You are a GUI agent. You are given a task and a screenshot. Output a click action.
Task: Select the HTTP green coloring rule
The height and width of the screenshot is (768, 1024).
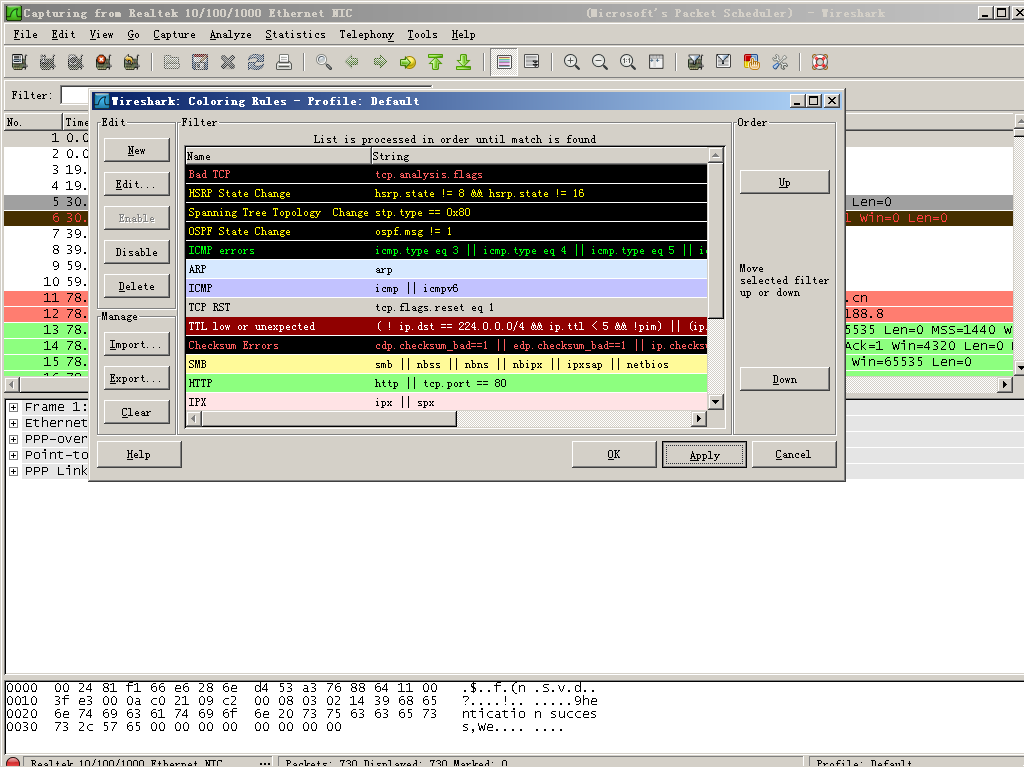[x=447, y=383]
